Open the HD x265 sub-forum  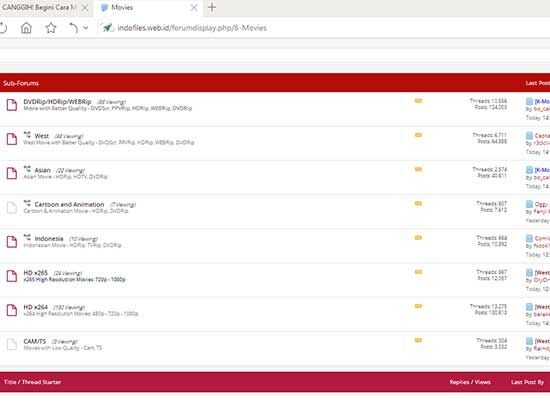click(x=35, y=273)
